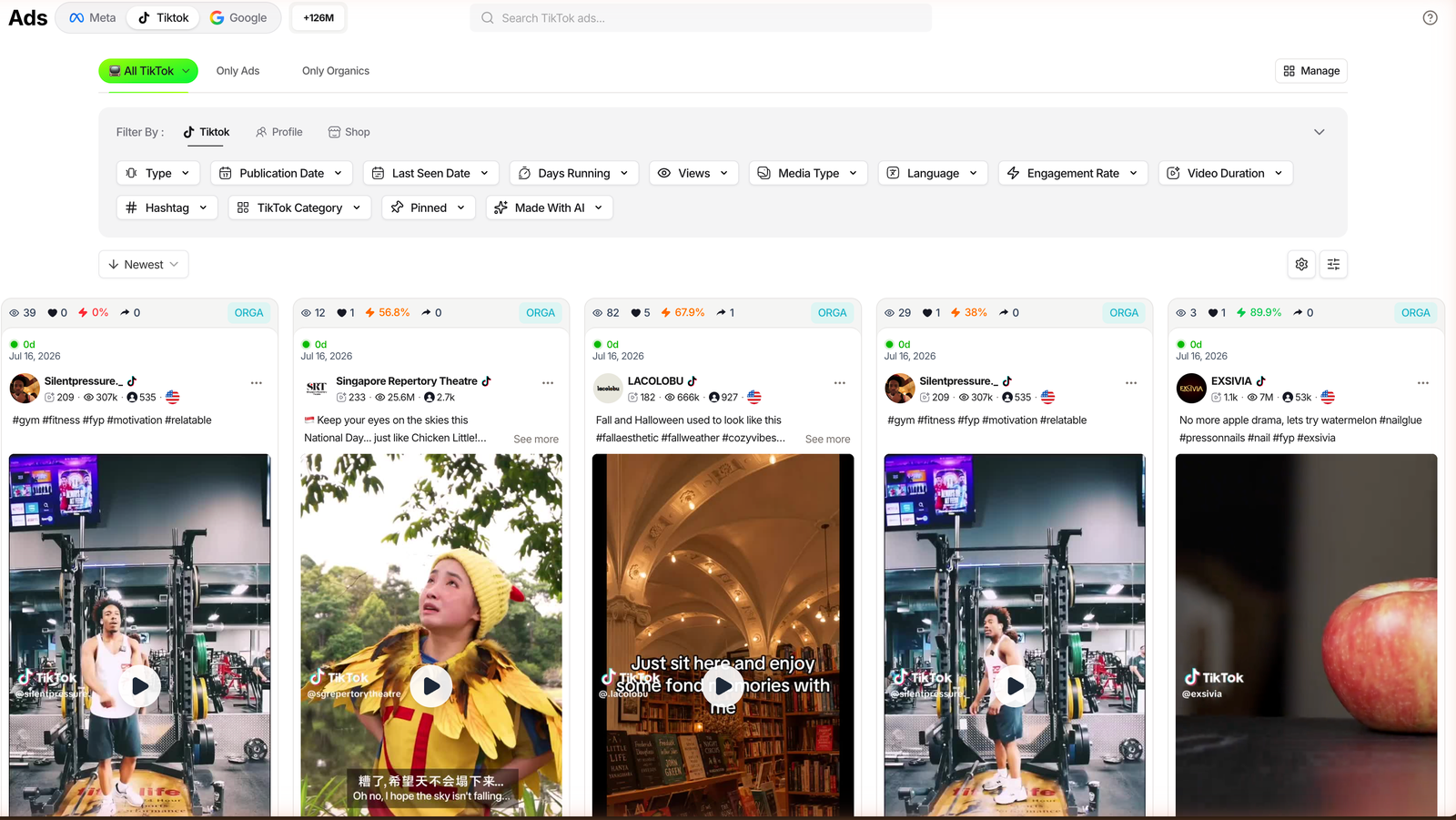The height and width of the screenshot is (820, 1456).
Task: Filter by Shop
Action: pyautogui.click(x=349, y=132)
